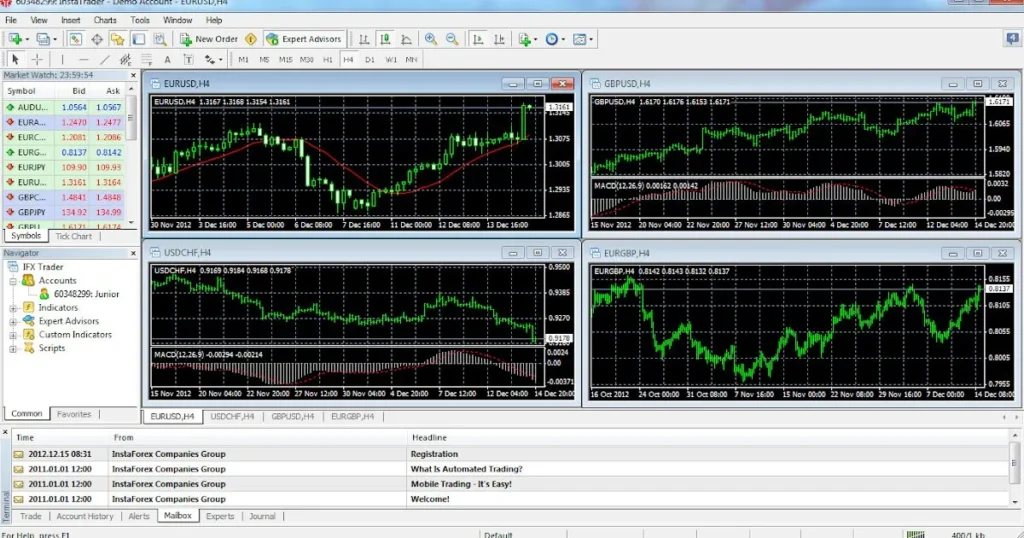Image resolution: width=1024 pixels, height=538 pixels.
Task: Switch to the Tick Chart tab
Action: coord(73,236)
